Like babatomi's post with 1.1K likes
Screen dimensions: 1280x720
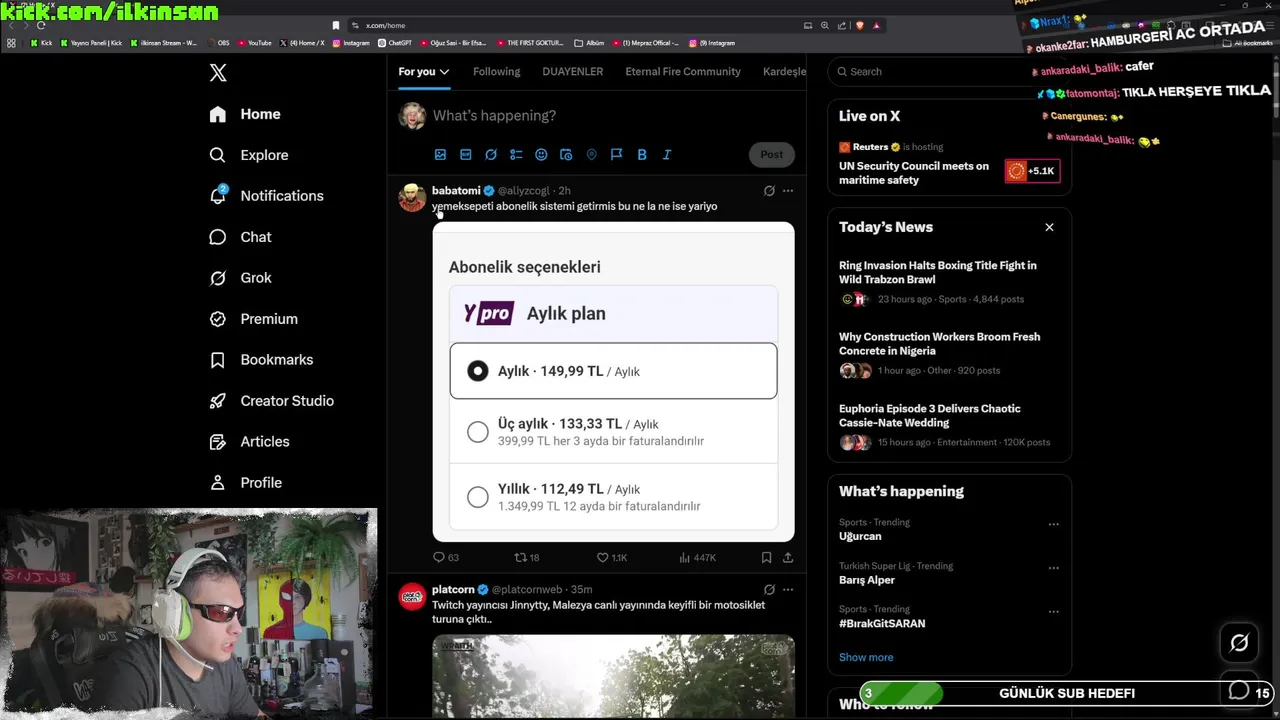(x=611, y=557)
